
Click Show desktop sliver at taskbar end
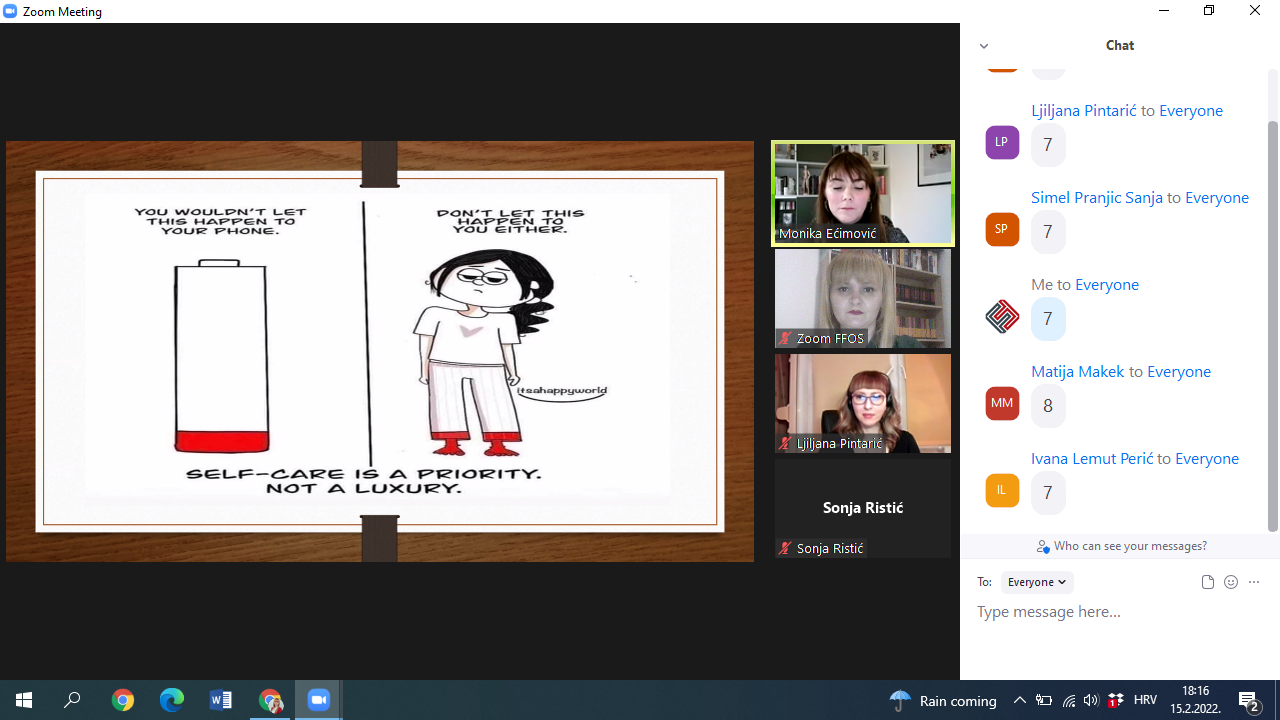[x=1277, y=700]
